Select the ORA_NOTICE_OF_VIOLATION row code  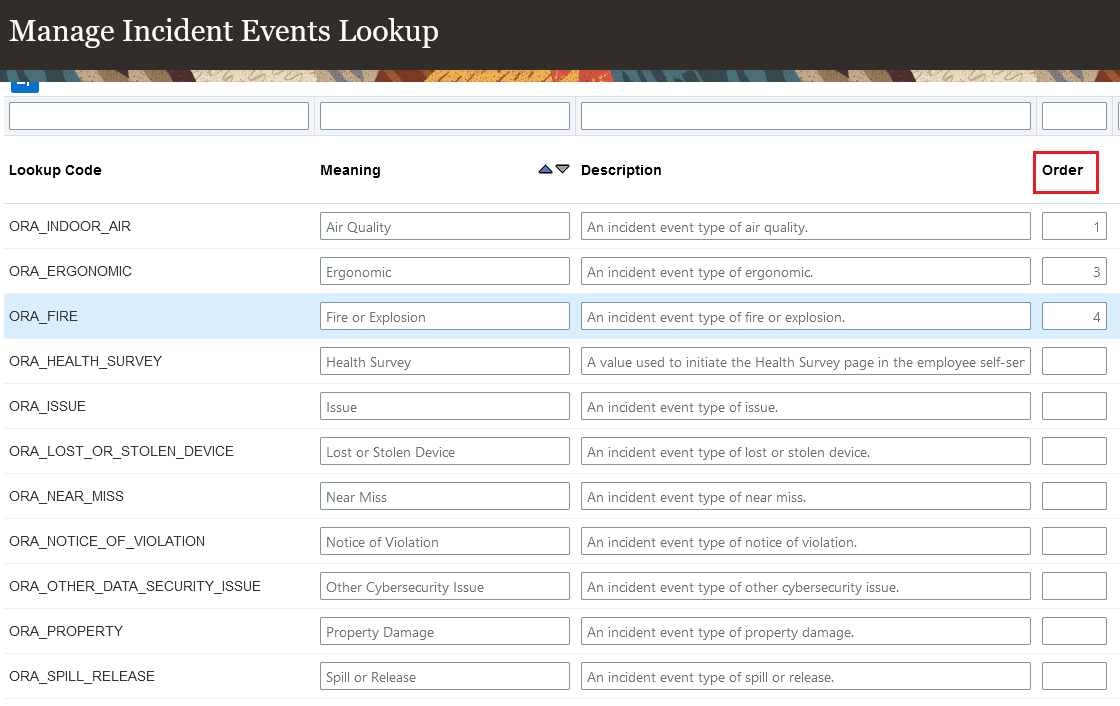pos(107,541)
